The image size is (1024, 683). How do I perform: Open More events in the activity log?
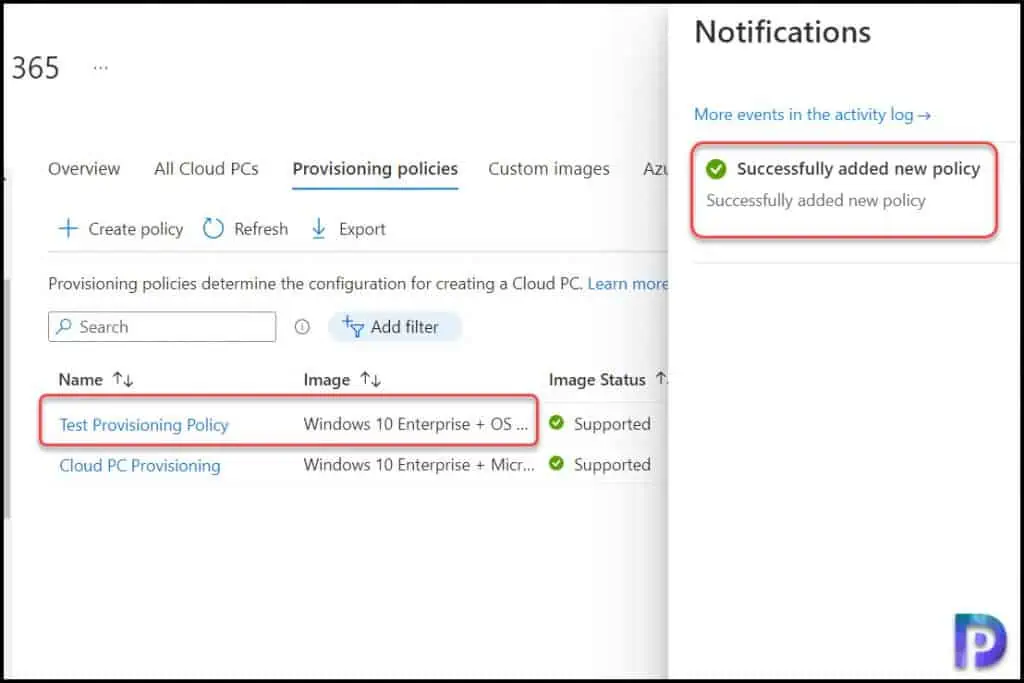tap(812, 114)
